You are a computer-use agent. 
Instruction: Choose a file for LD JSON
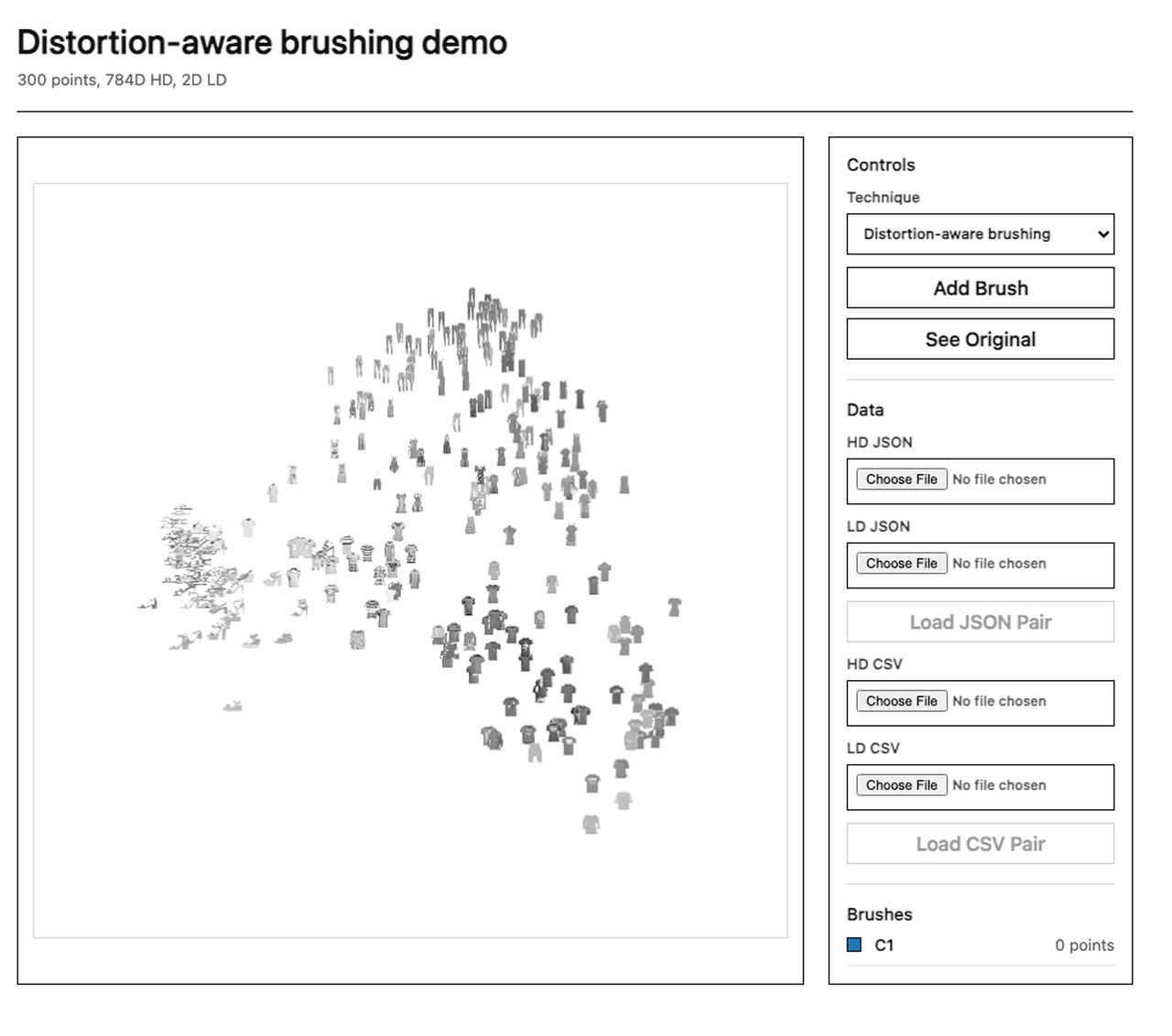[x=901, y=563]
